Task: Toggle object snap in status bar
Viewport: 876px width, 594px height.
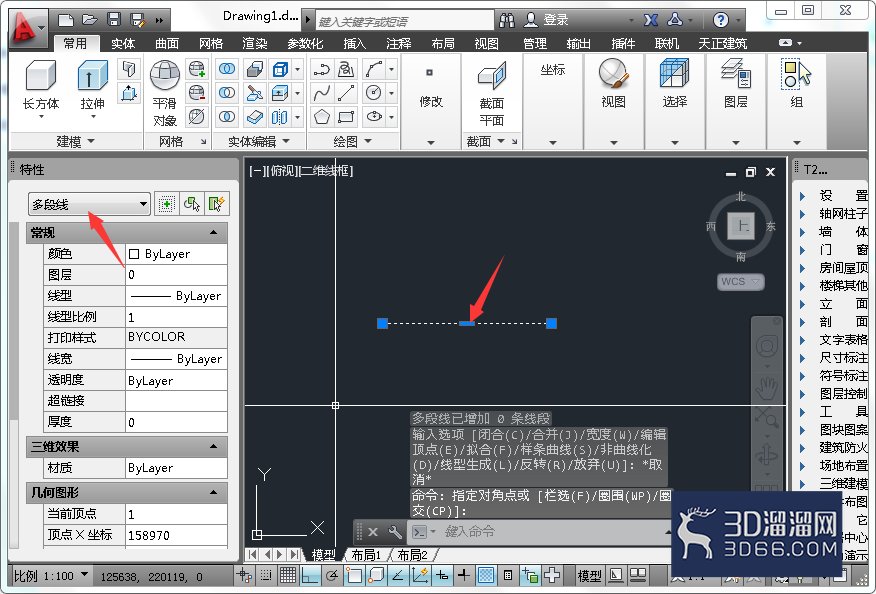Action: click(x=354, y=575)
